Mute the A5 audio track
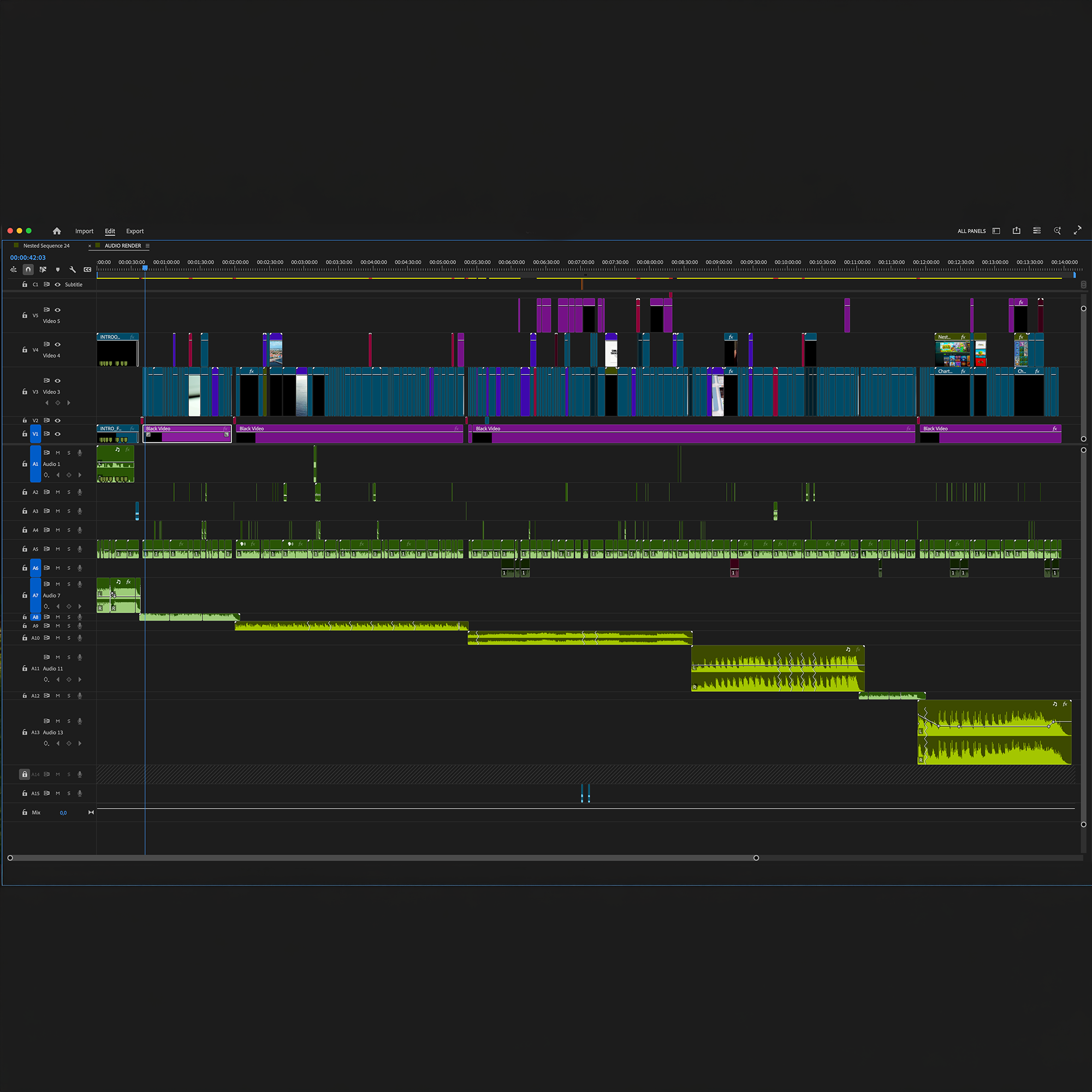The height and width of the screenshot is (1092, 1092). coord(58,549)
